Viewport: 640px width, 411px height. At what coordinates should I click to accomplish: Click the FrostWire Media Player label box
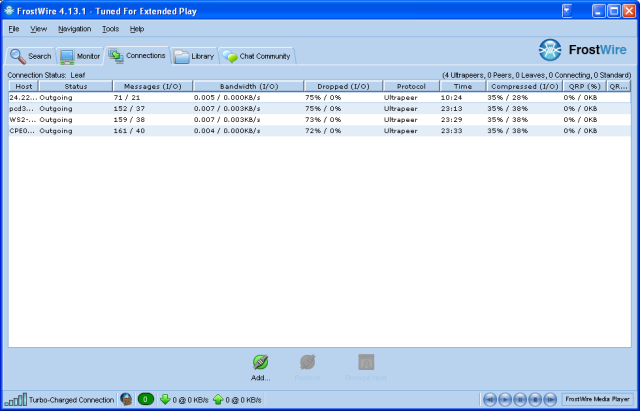click(x=597, y=399)
